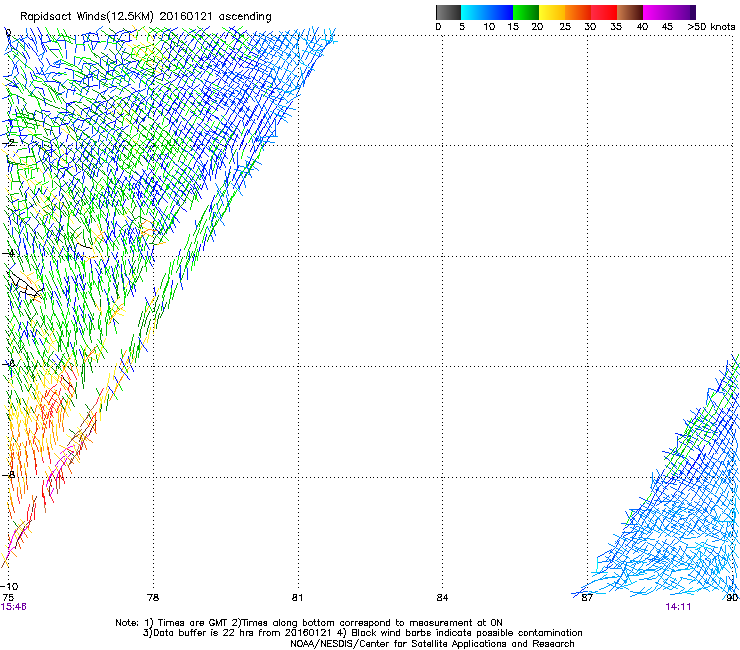Click the magenta 40-45 knots legend segment

coord(656,12)
